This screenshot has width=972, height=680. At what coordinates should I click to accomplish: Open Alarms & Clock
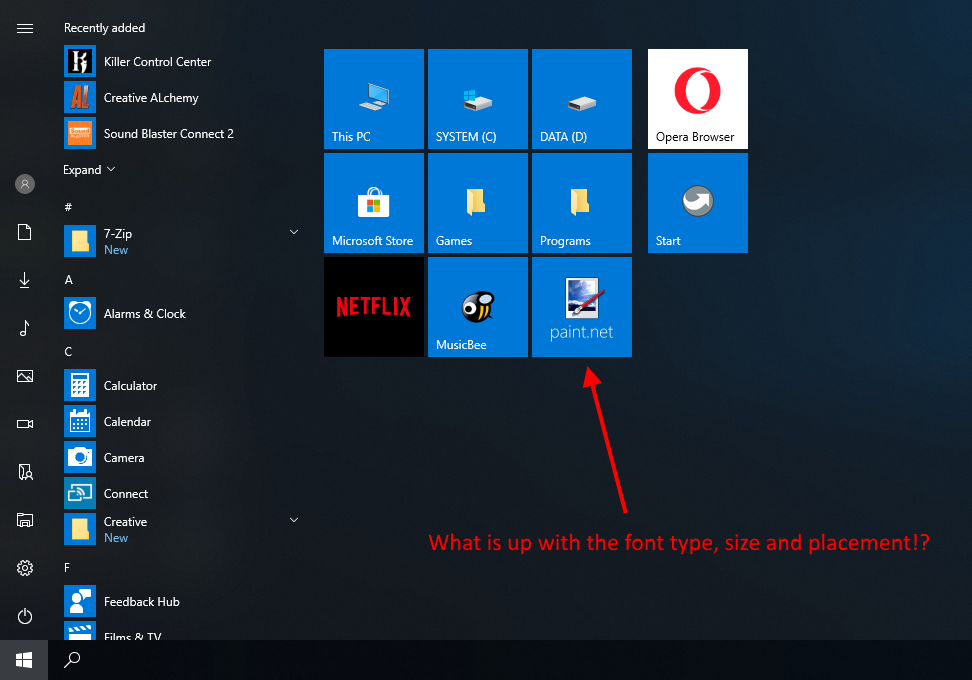click(x=145, y=313)
